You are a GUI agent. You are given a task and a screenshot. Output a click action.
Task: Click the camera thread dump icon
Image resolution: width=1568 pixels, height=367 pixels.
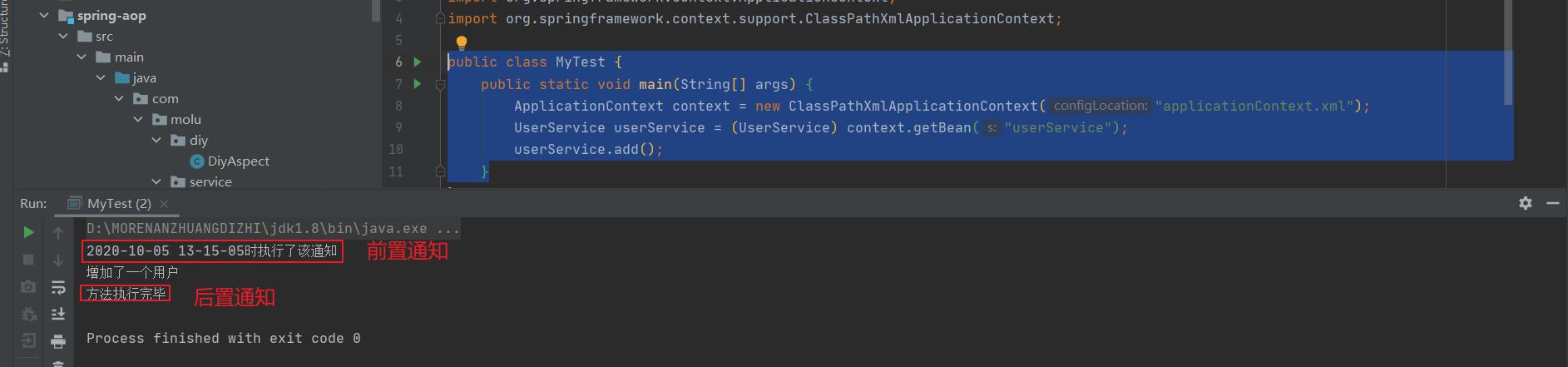(x=28, y=287)
